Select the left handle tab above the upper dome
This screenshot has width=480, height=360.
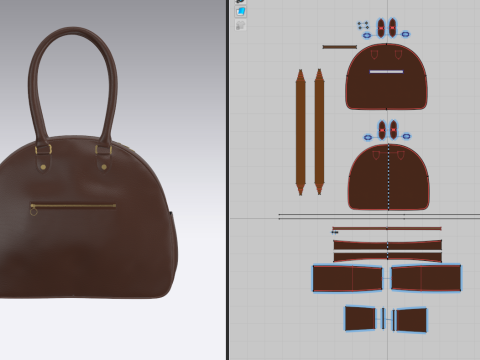point(381,28)
